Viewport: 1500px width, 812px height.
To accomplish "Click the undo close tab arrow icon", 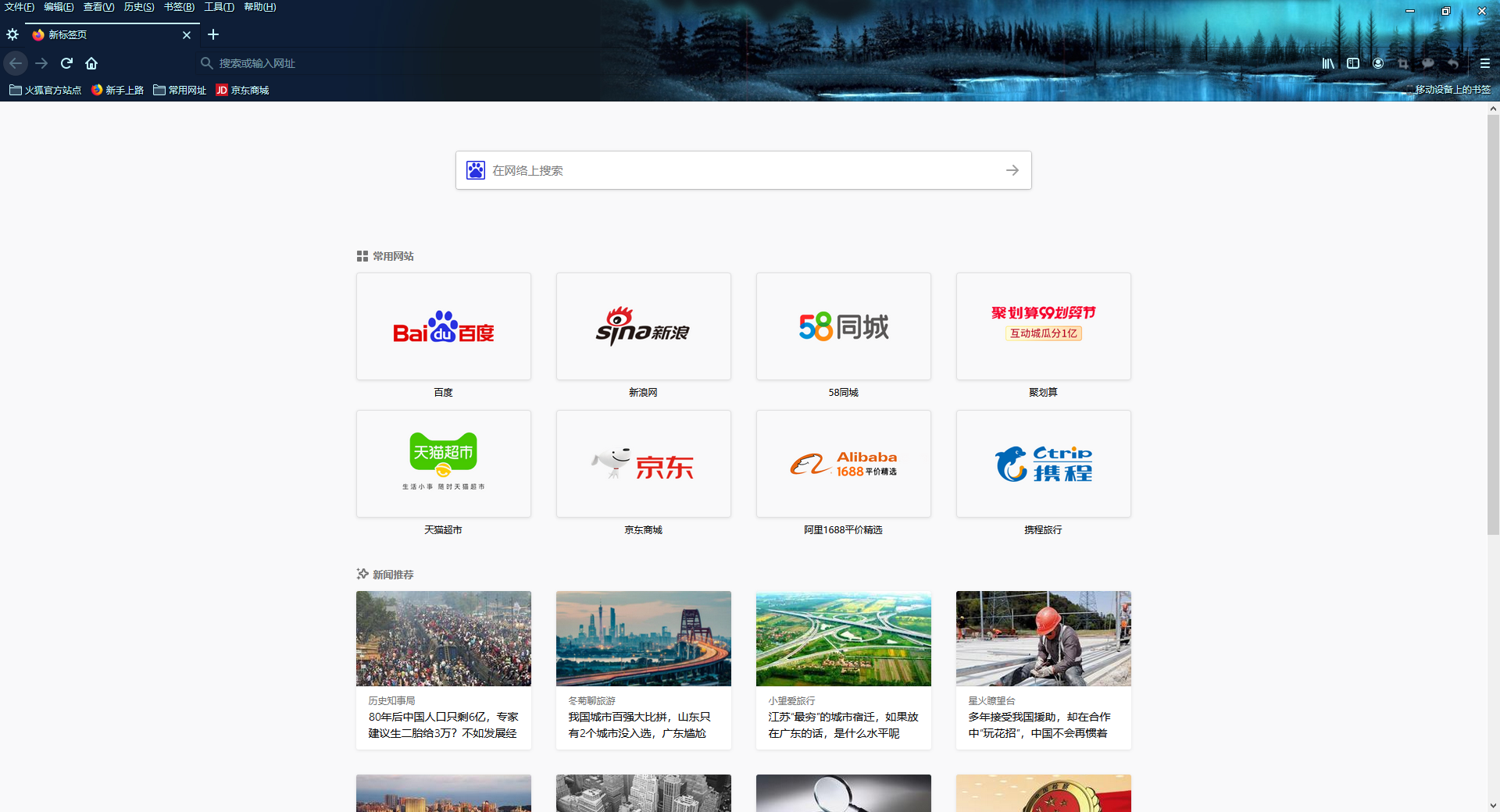I will (1453, 63).
